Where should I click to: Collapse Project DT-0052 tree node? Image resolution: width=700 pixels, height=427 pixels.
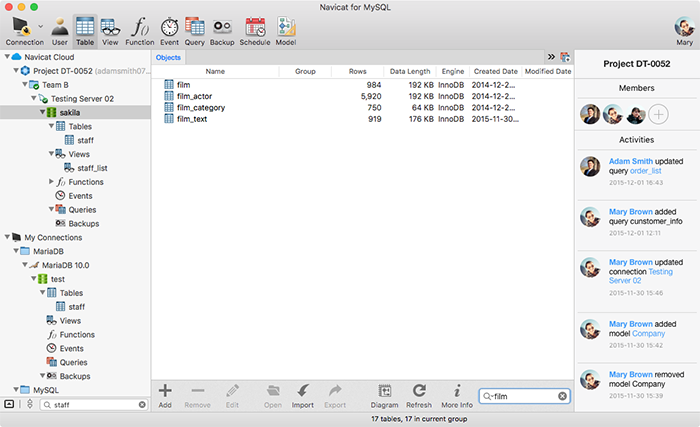click(x=16, y=71)
